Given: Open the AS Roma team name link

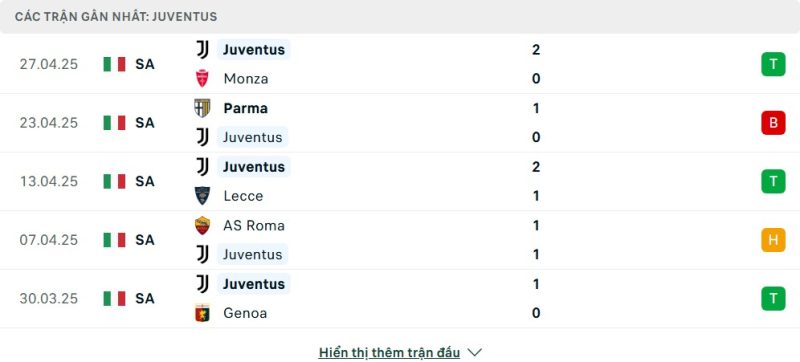Looking at the screenshot, I should (x=254, y=225).
